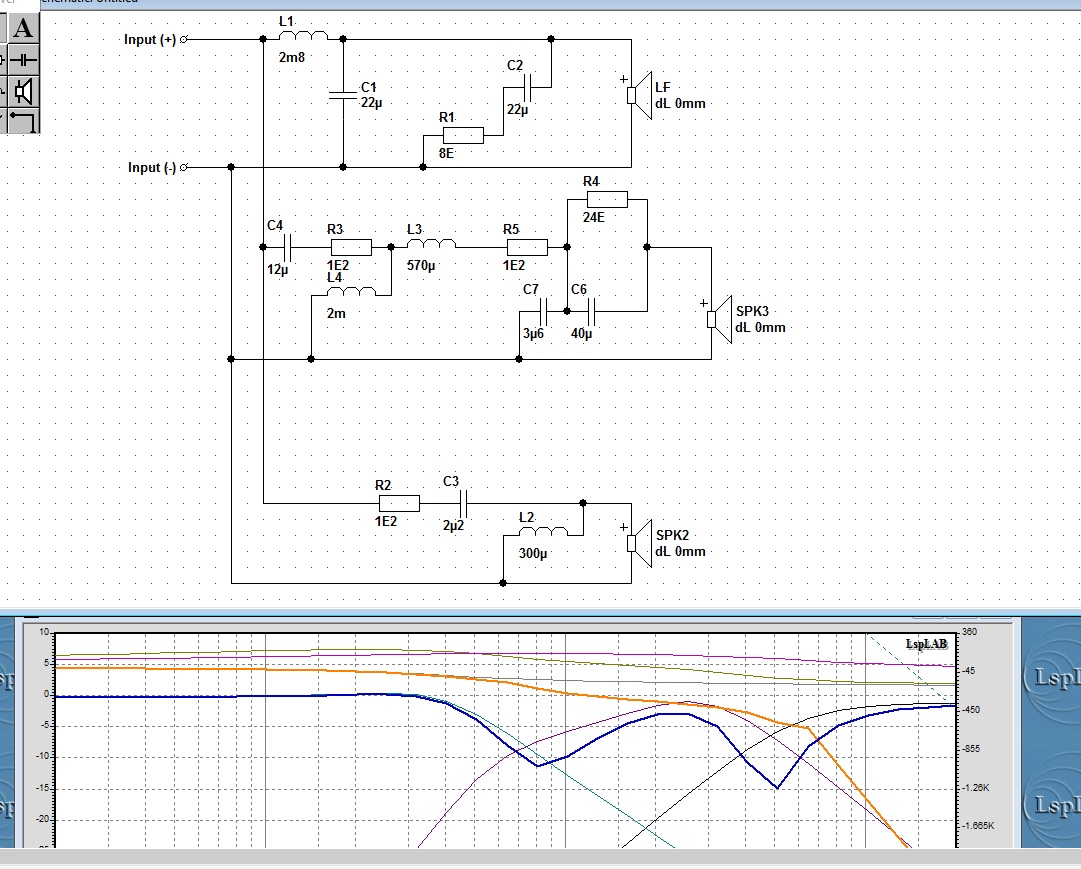Choose the wire connection tool
The height and width of the screenshot is (869, 1081).
[23, 120]
